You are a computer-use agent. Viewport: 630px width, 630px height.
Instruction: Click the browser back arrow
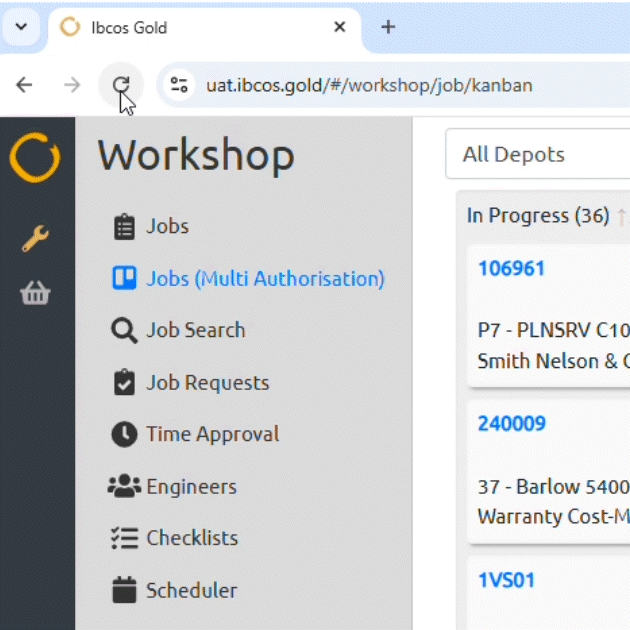point(24,85)
